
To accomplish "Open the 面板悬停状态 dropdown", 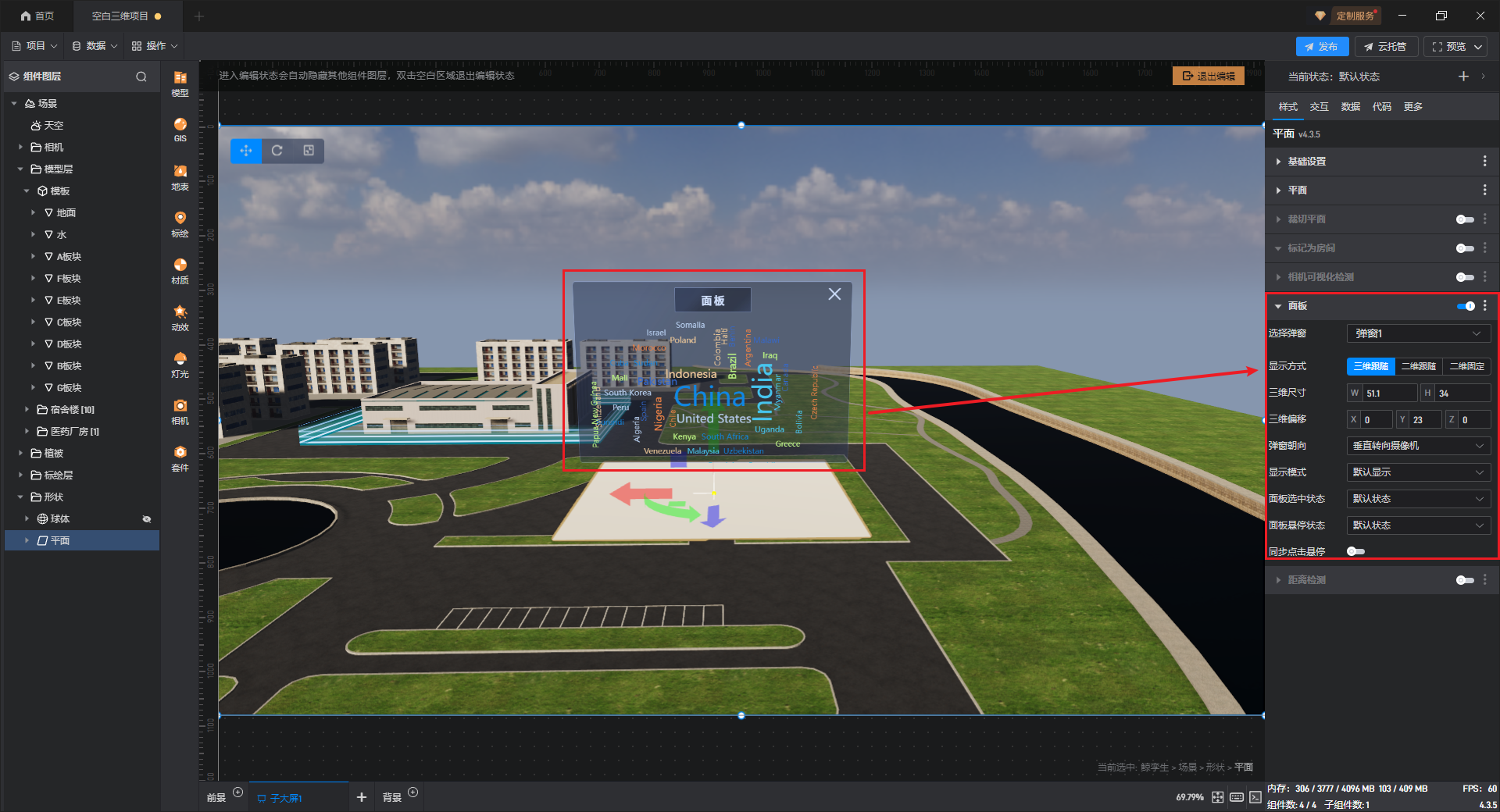I will [x=1419, y=525].
